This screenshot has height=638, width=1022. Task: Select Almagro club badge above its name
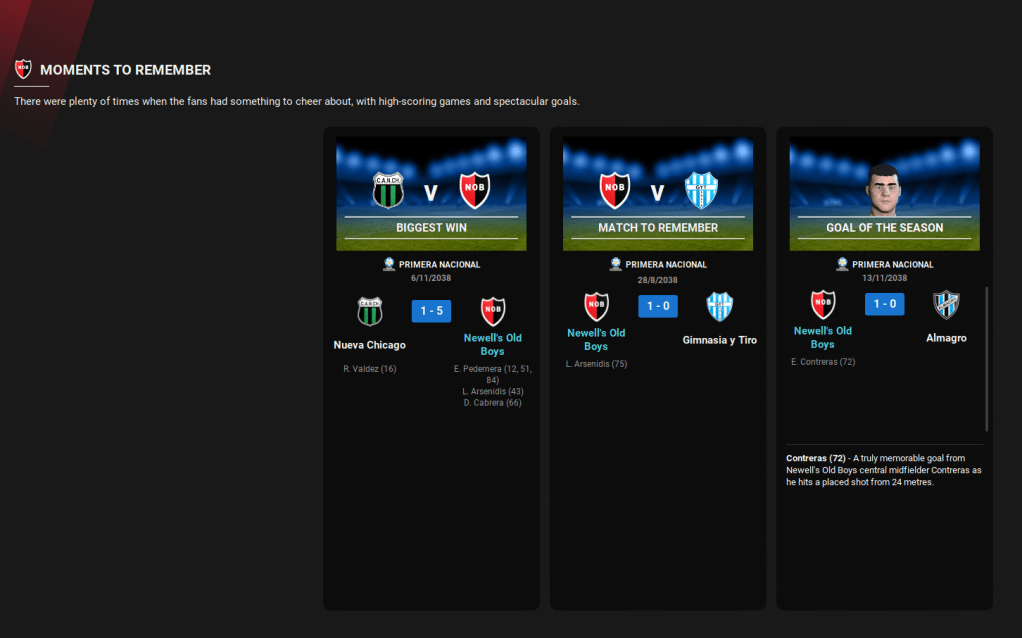[946, 304]
